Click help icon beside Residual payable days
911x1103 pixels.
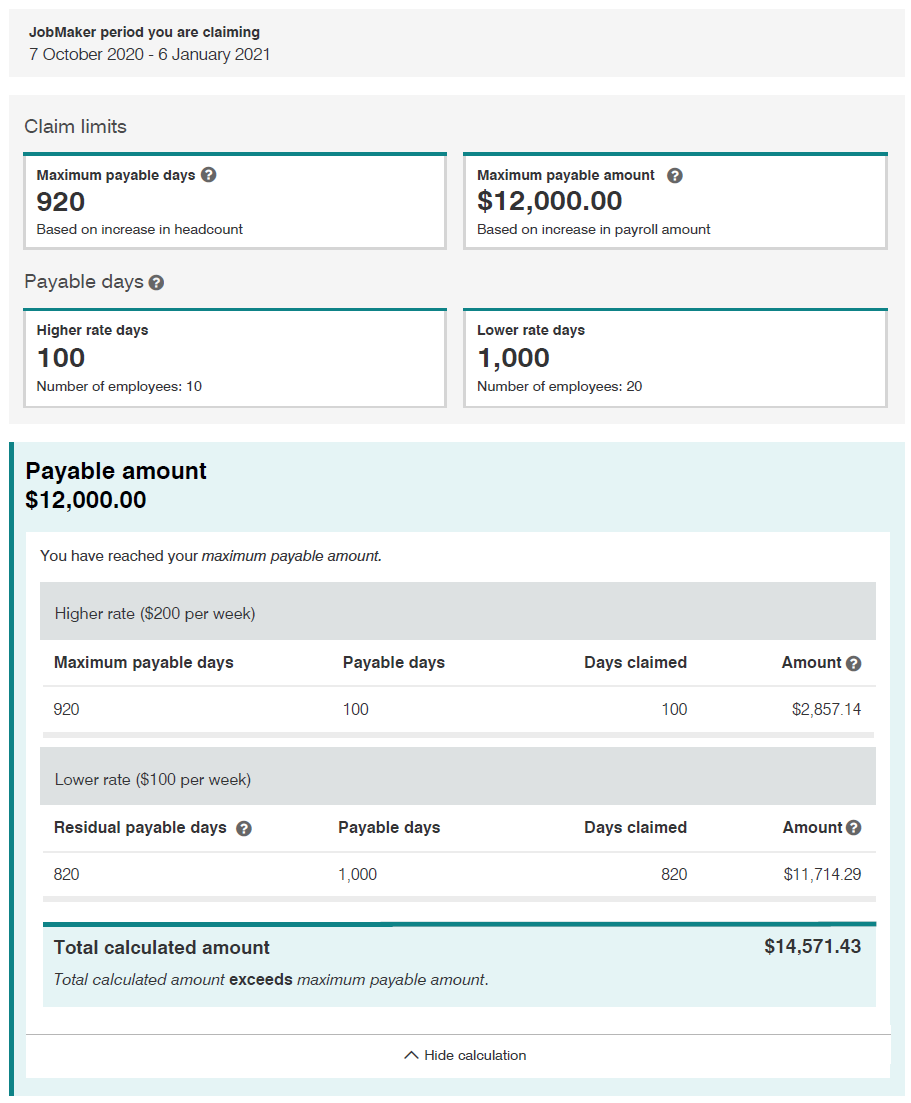(x=244, y=829)
